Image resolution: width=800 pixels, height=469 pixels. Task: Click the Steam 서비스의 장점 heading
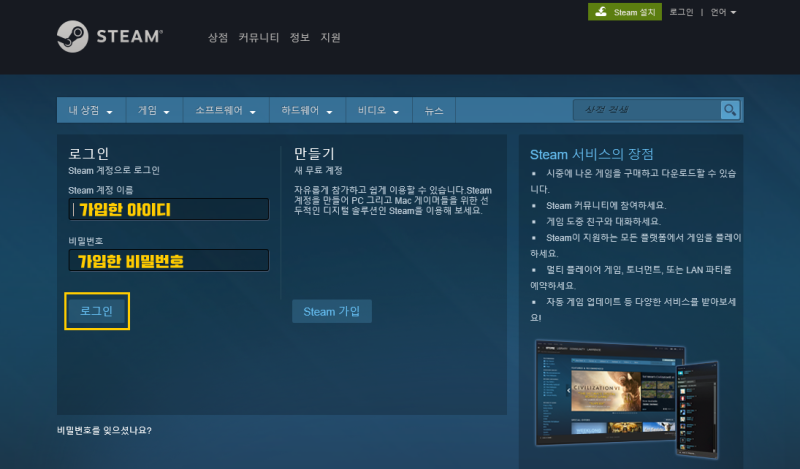pyautogui.click(x=591, y=154)
